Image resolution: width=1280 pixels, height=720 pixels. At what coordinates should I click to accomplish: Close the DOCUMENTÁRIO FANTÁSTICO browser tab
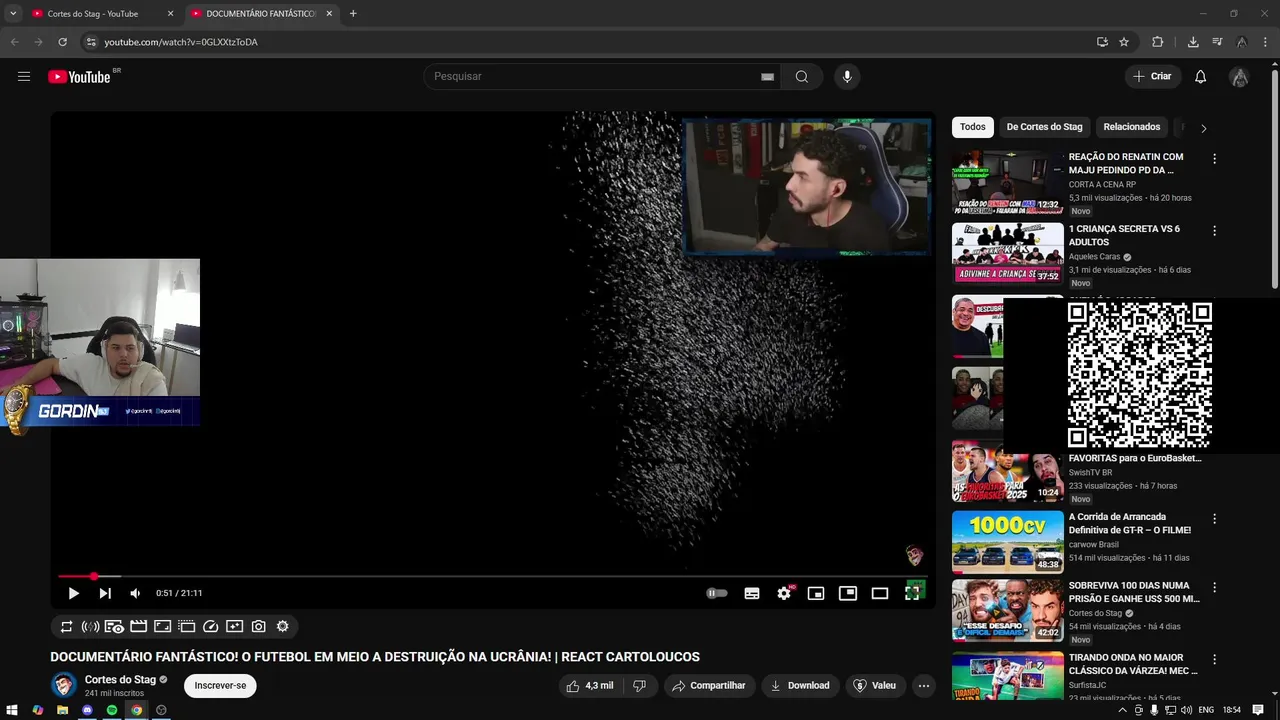point(329,14)
